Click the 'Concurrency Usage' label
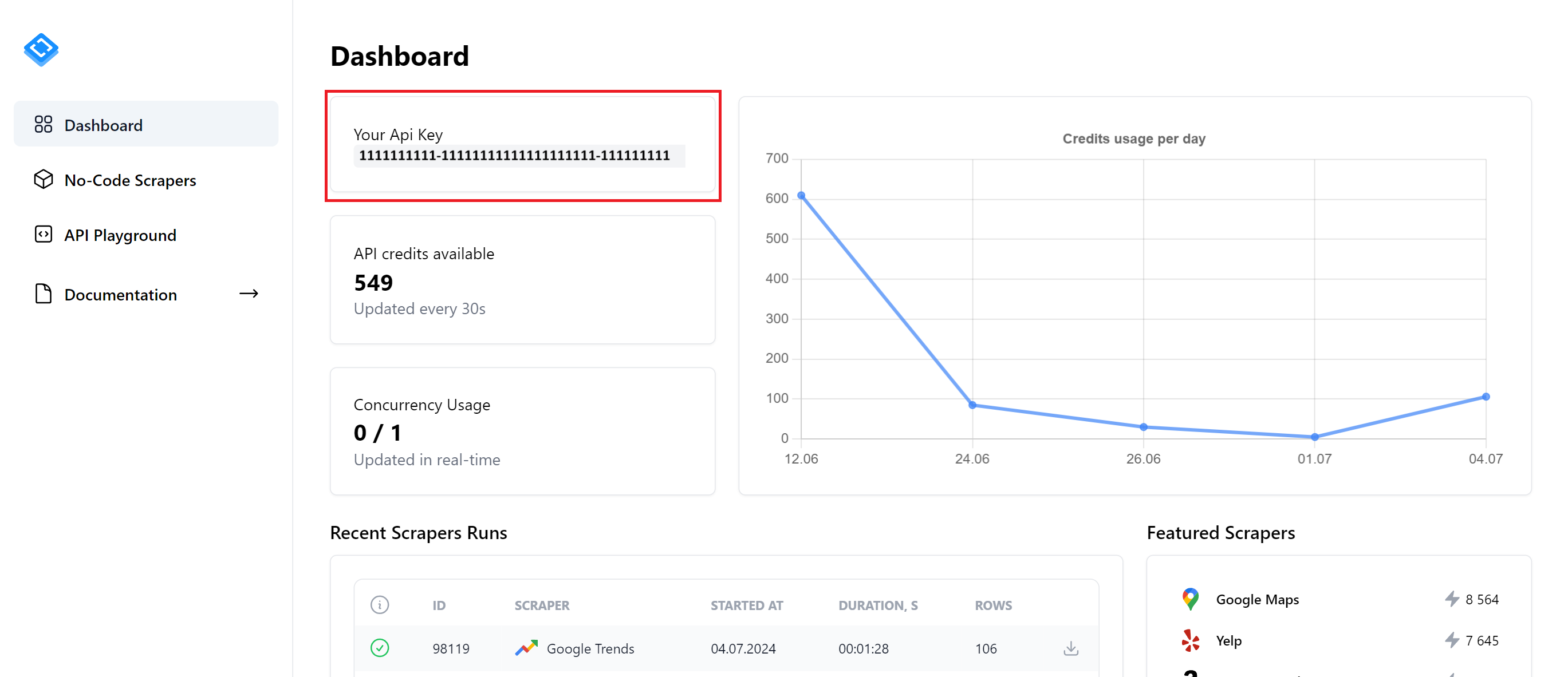1568x677 pixels. coord(422,405)
